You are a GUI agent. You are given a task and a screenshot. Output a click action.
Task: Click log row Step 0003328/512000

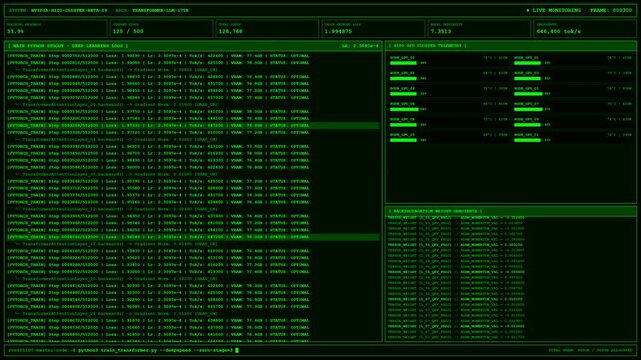(x=193, y=132)
